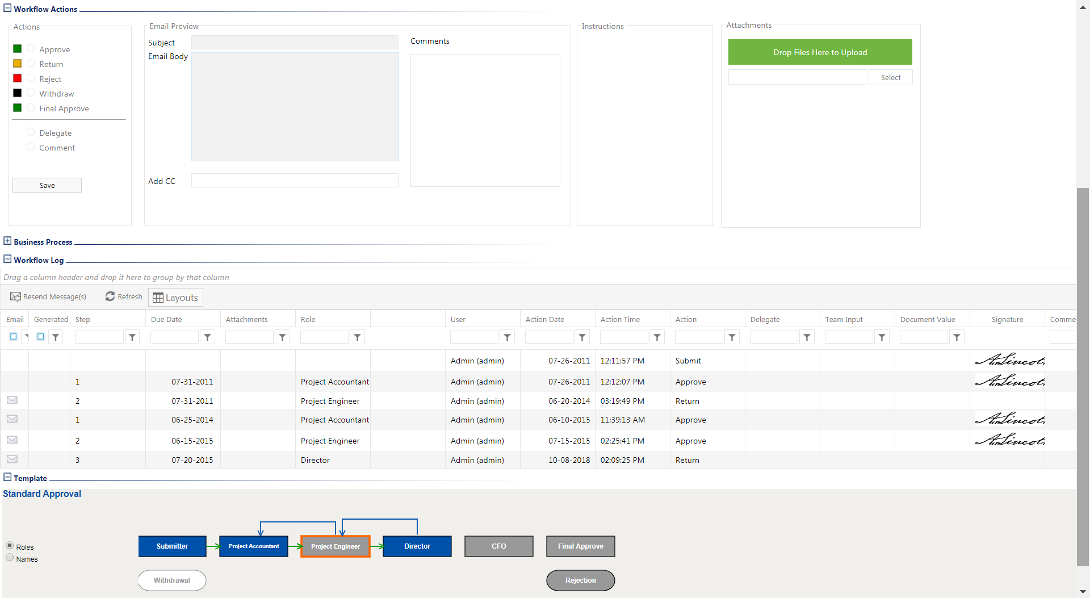
Task: Select the Return radio button
Action: click(31, 63)
